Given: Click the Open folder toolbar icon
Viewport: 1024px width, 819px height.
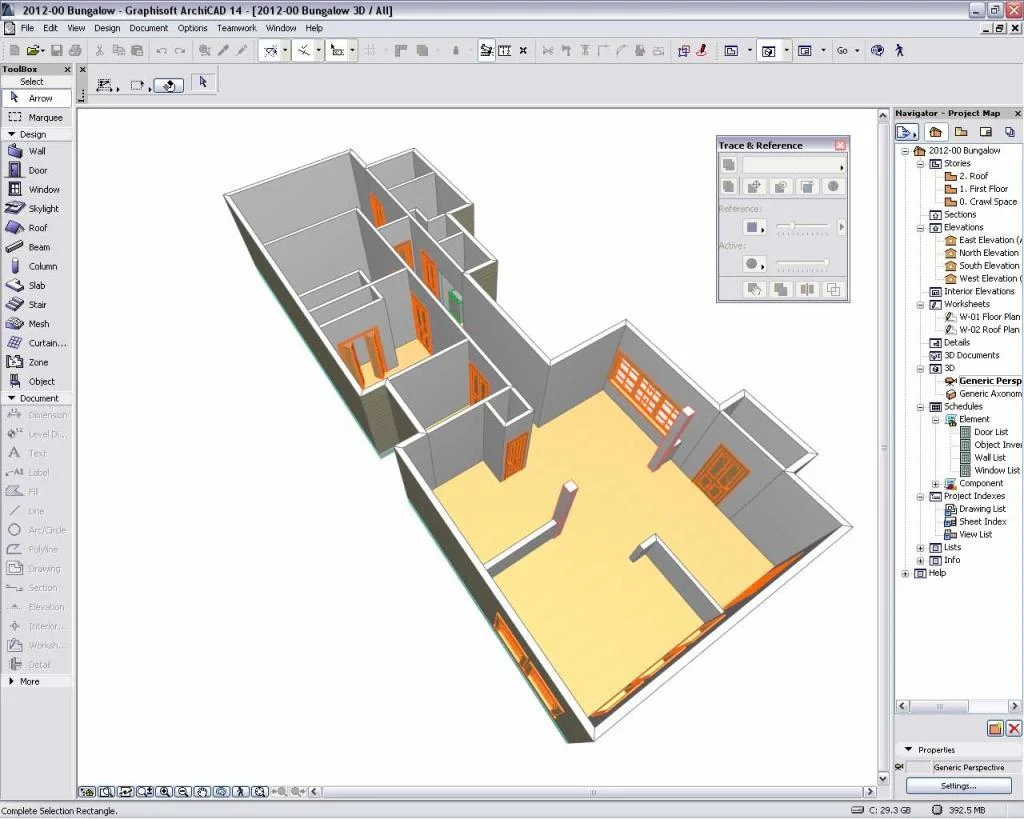Looking at the screenshot, I should tap(33, 50).
